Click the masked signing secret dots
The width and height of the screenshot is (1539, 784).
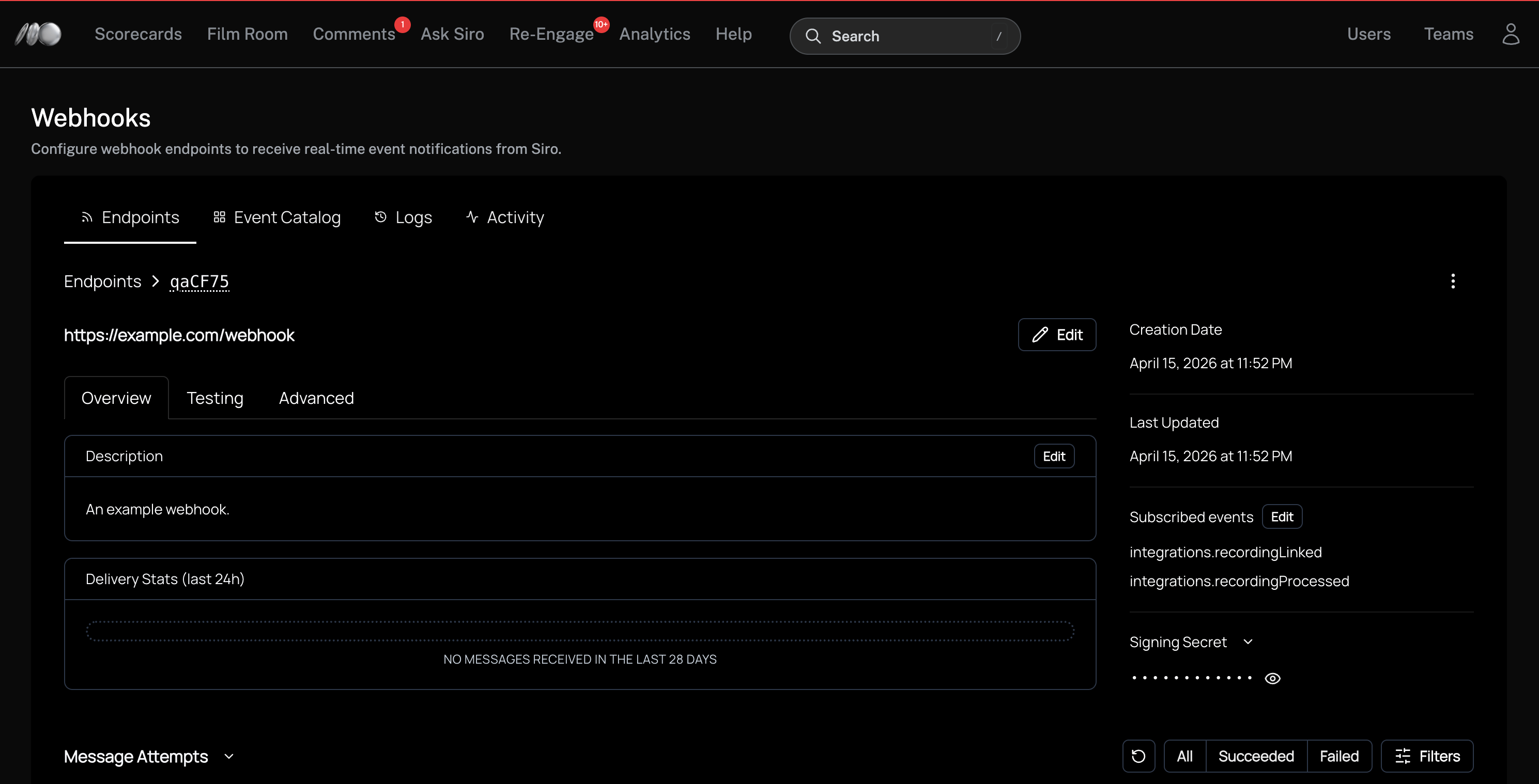1191,678
